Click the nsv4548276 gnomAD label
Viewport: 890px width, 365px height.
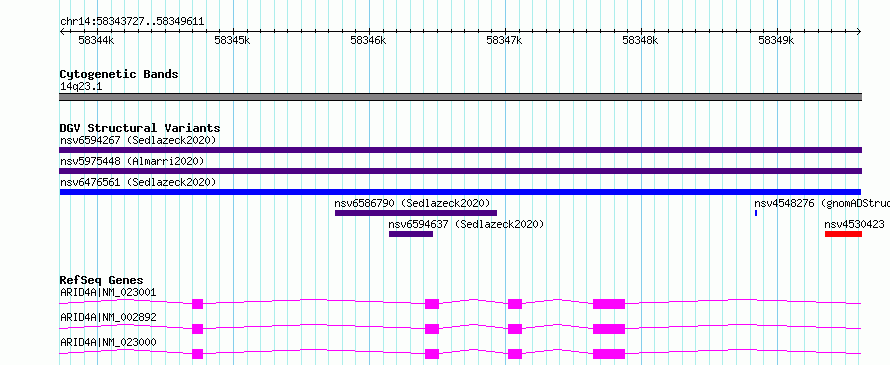click(x=822, y=203)
